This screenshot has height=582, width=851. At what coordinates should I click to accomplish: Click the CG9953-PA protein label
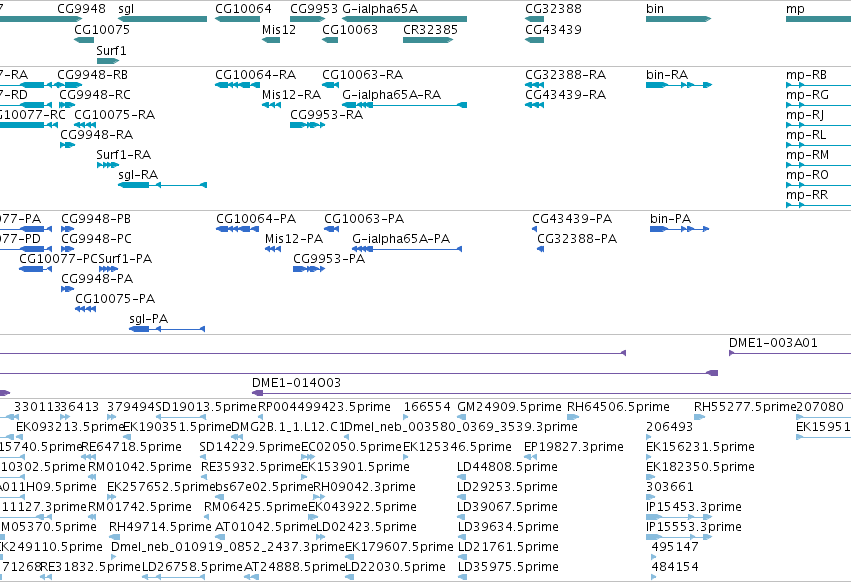tap(329, 259)
